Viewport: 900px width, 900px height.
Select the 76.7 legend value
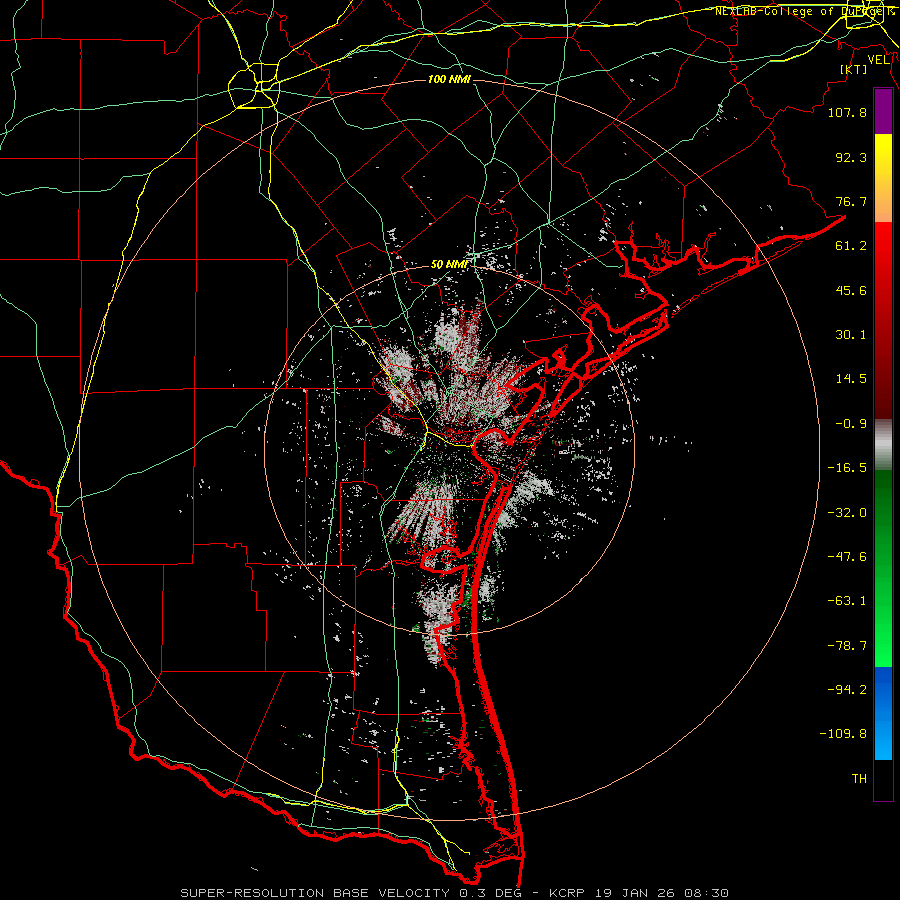click(851, 201)
